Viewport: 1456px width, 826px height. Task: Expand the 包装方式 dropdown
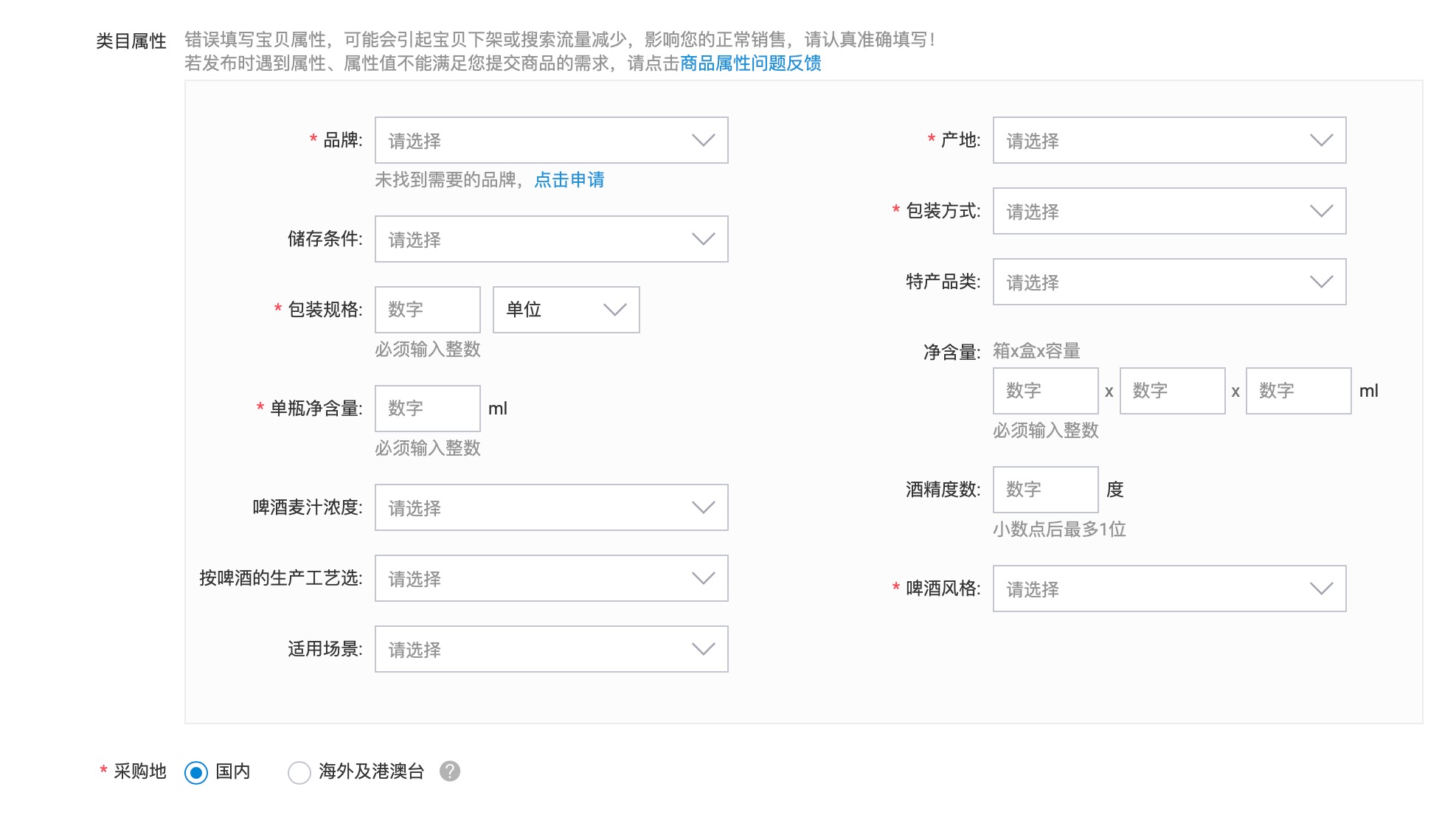click(x=1169, y=211)
